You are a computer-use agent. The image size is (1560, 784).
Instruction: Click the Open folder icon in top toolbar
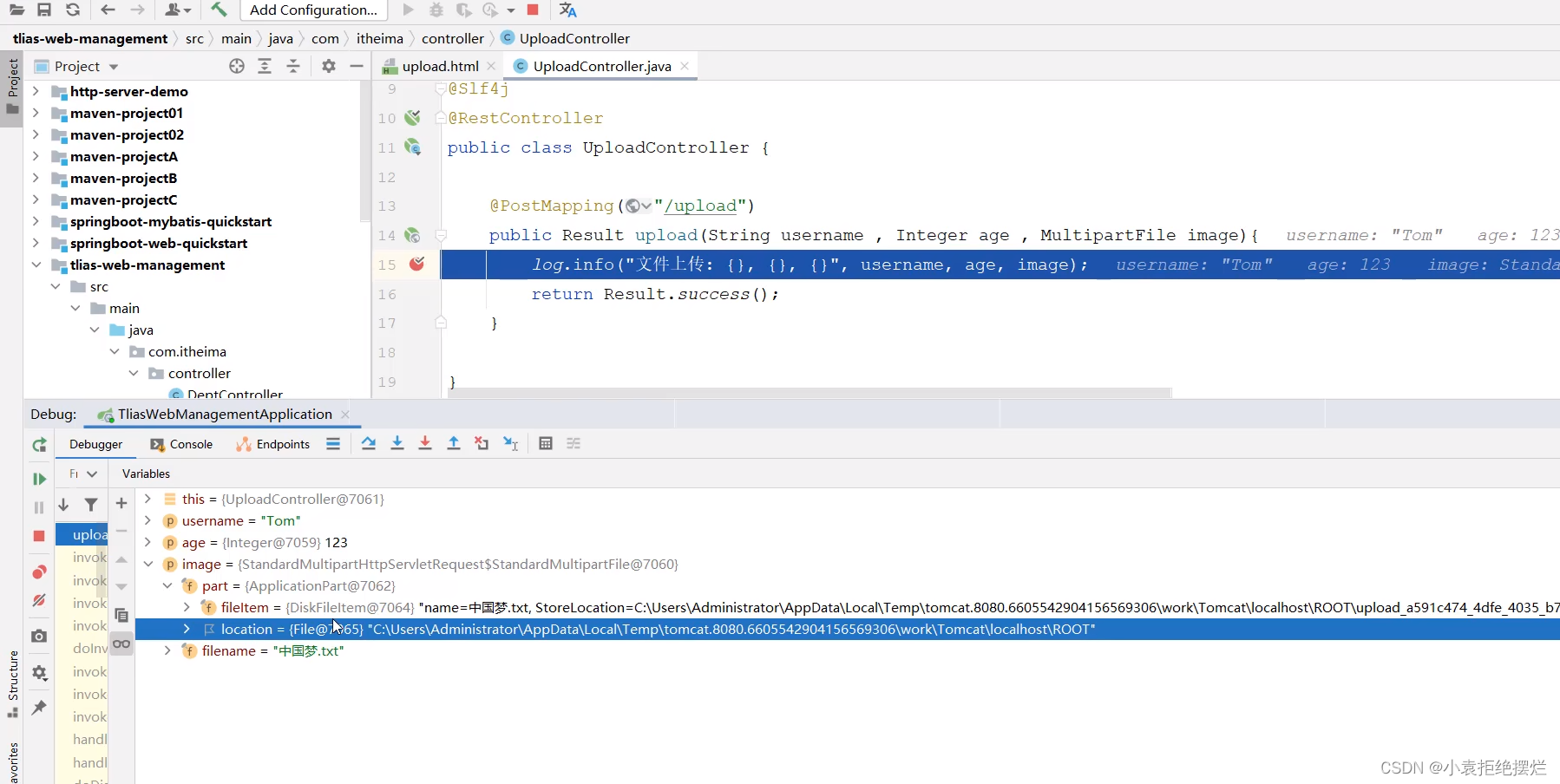[x=16, y=10]
